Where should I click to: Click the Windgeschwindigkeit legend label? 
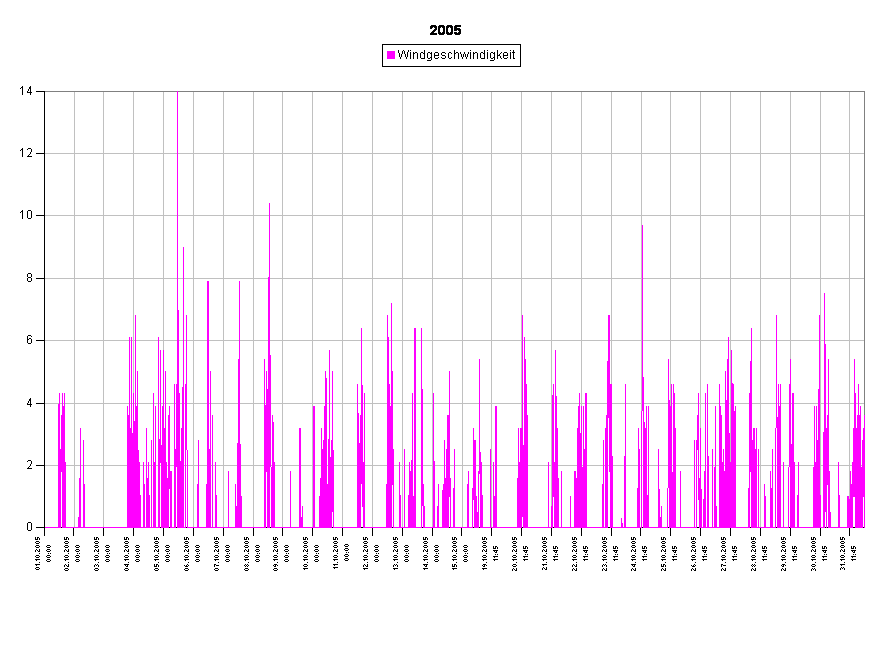[456, 56]
